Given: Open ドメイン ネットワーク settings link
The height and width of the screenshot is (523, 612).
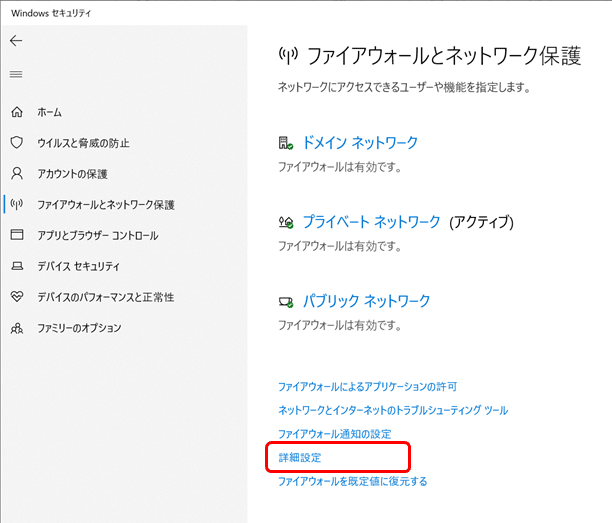Looking at the screenshot, I should point(360,142).
